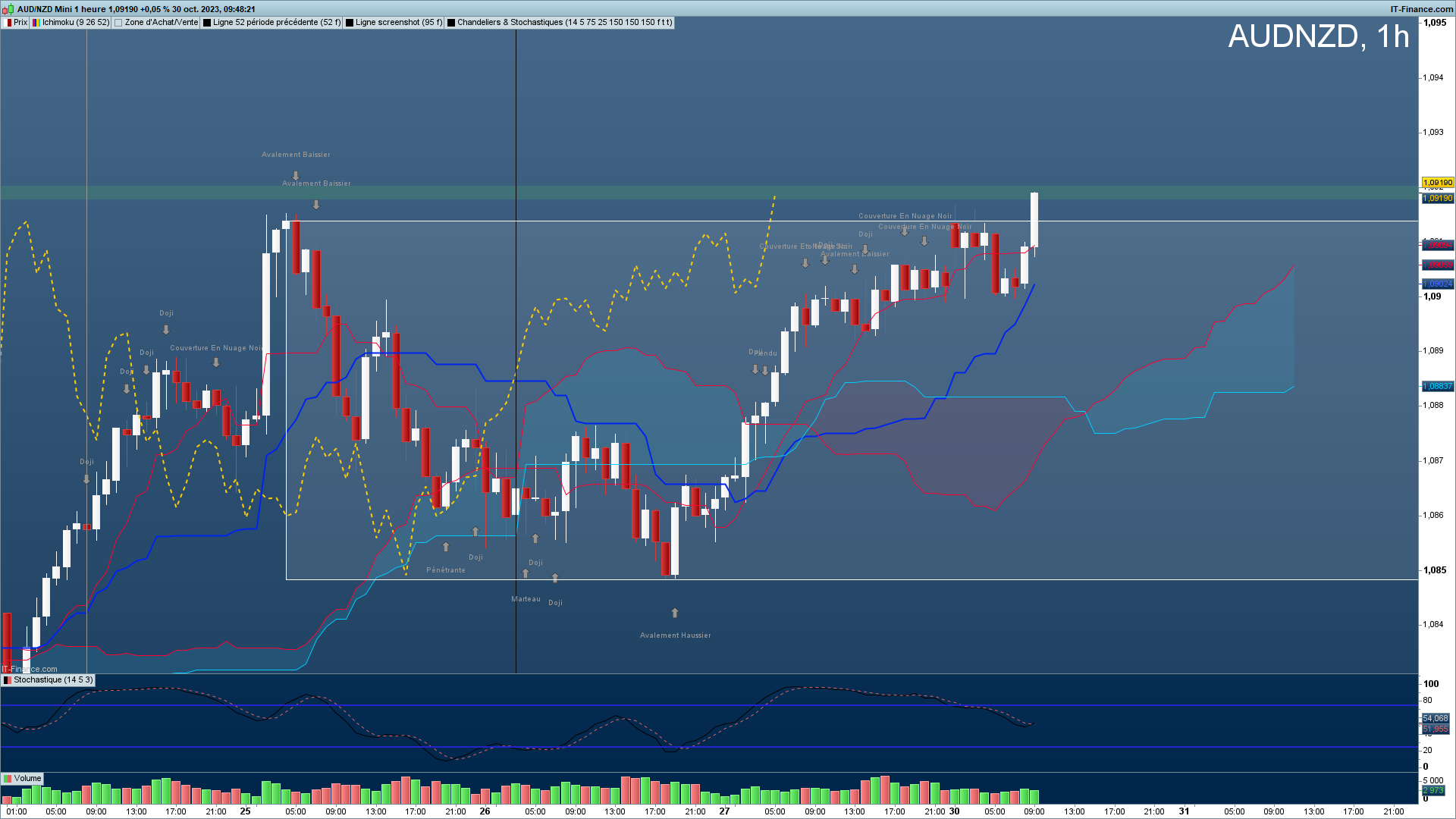Select Chandeliers & Stochastiques indicator label

tap(564, 23)
